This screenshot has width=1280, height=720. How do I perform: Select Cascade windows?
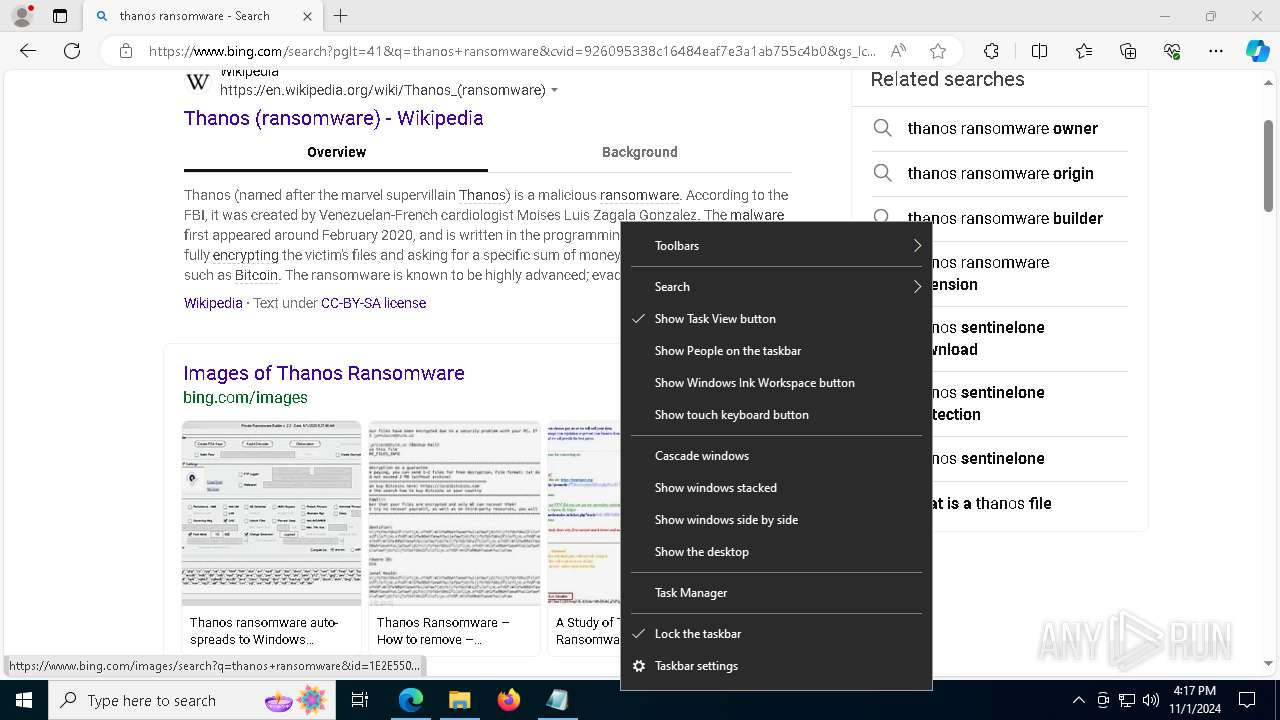coord(776,456)
